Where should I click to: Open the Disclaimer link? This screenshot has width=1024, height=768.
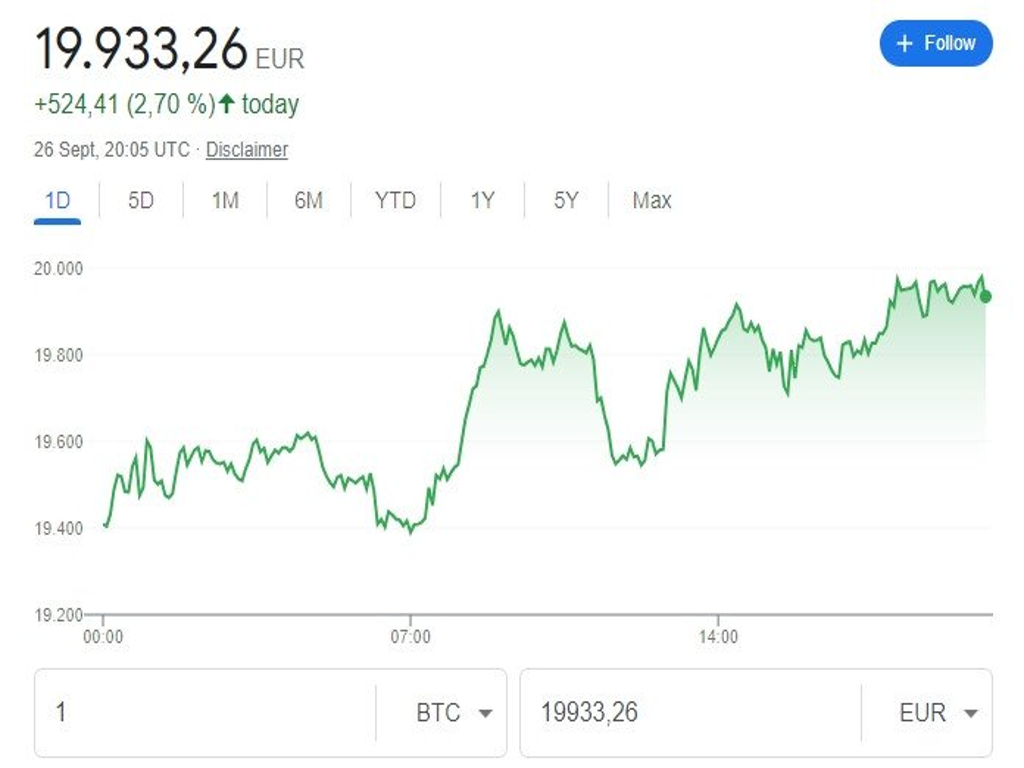pos(247,150)
